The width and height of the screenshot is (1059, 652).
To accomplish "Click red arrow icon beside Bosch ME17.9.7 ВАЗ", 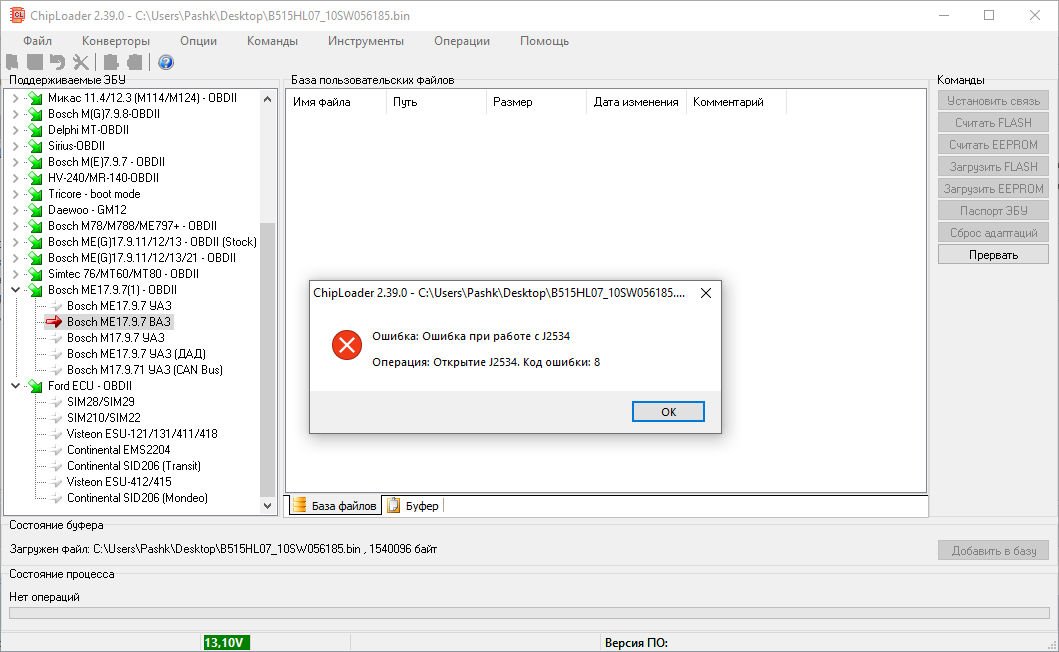I will (x=54, y=322).
